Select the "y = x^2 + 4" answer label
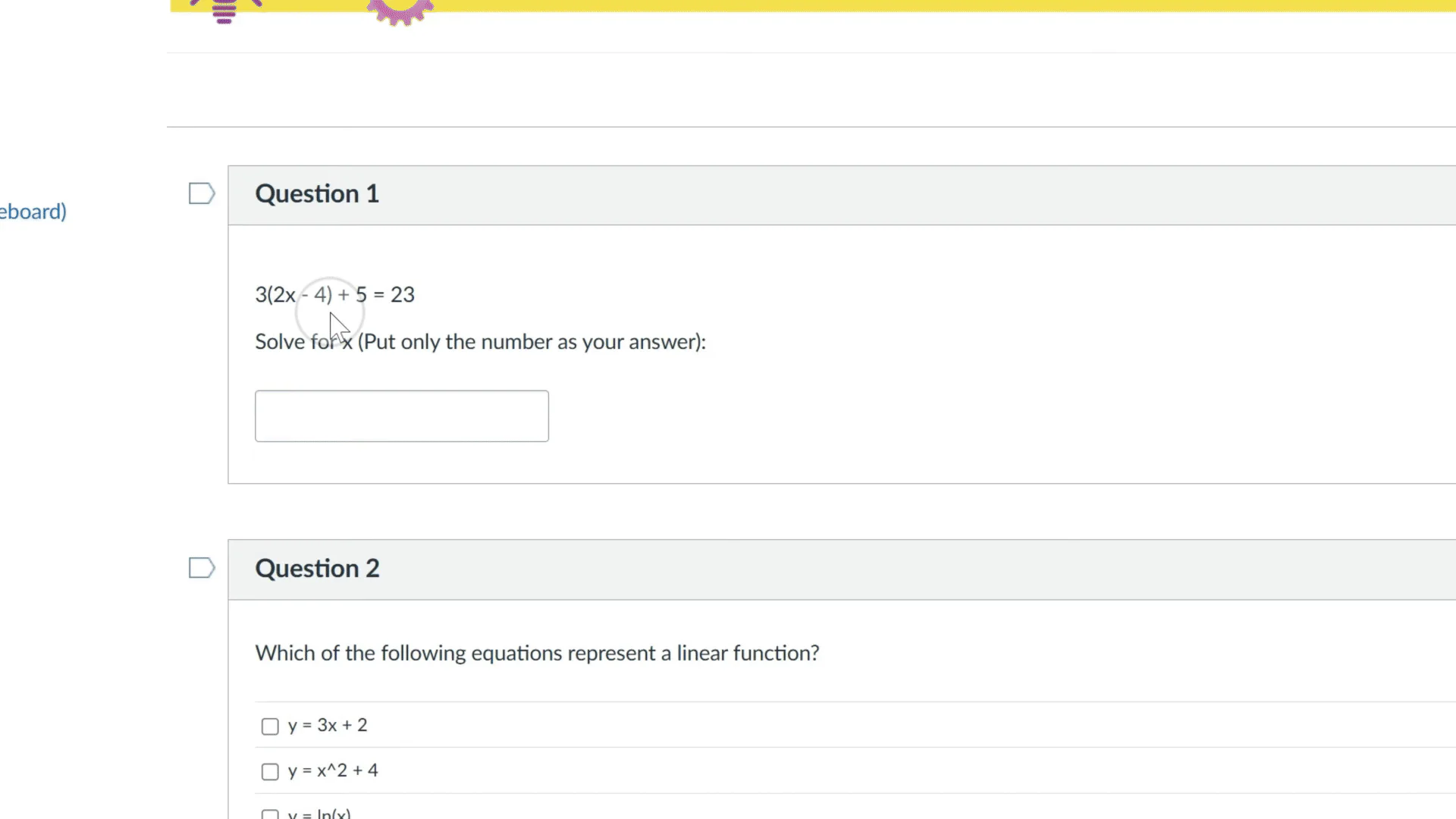Screen dimensions: 1456x819 pyautogui.click(x=333, y=771)
